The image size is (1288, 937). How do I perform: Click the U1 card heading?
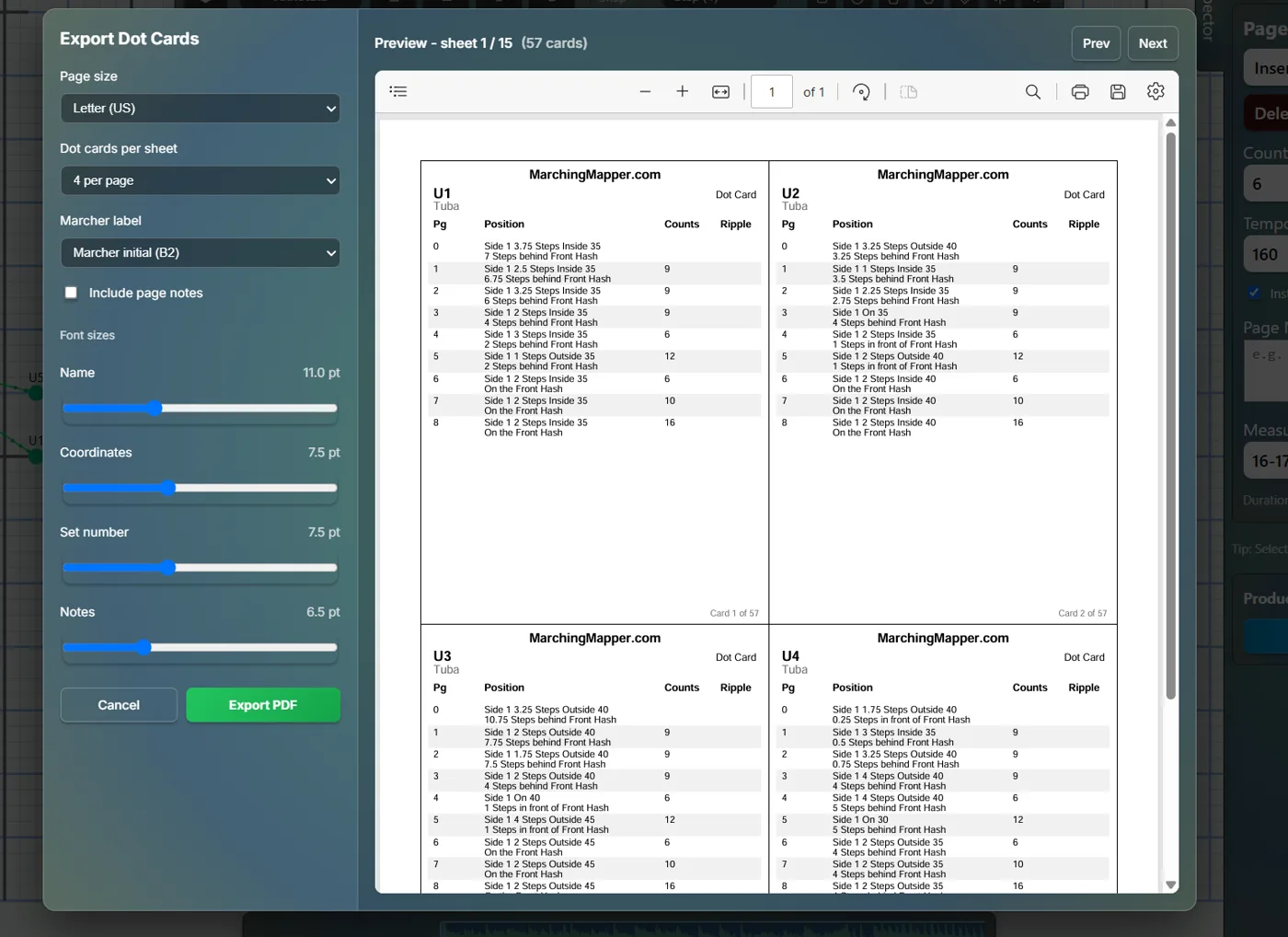[442, 193]
